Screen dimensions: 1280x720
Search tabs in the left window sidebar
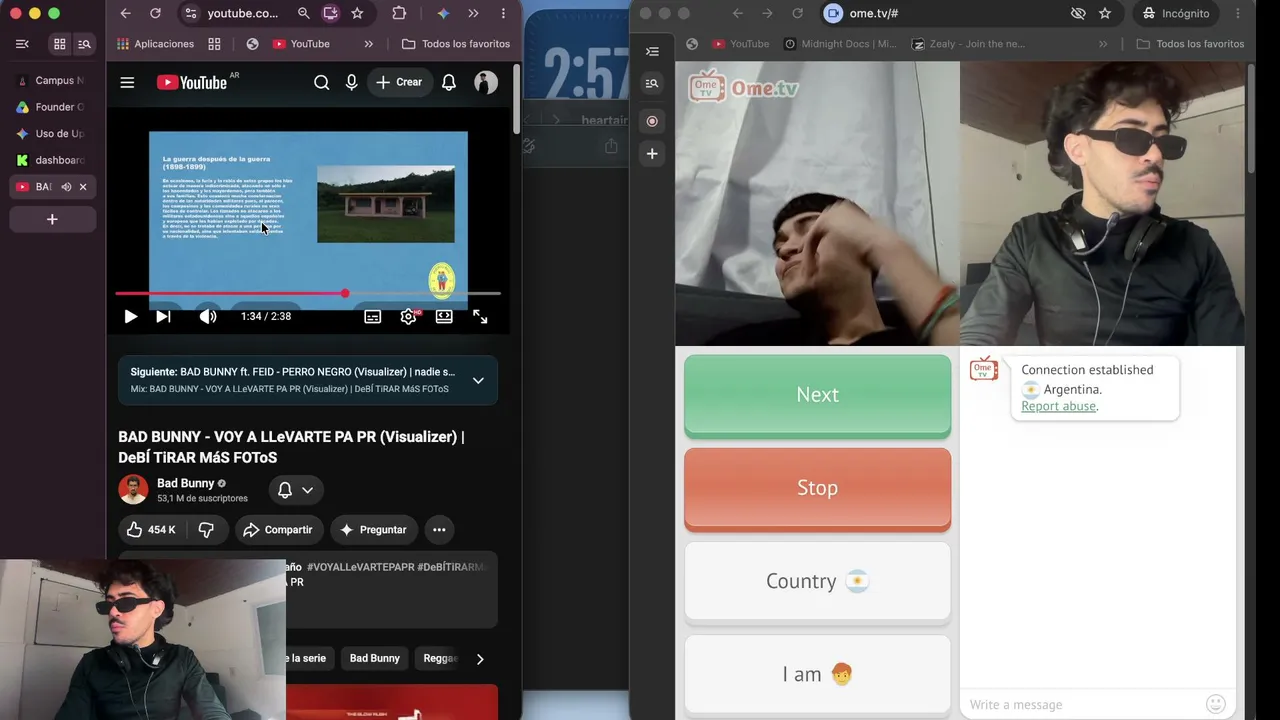point(84,44)
